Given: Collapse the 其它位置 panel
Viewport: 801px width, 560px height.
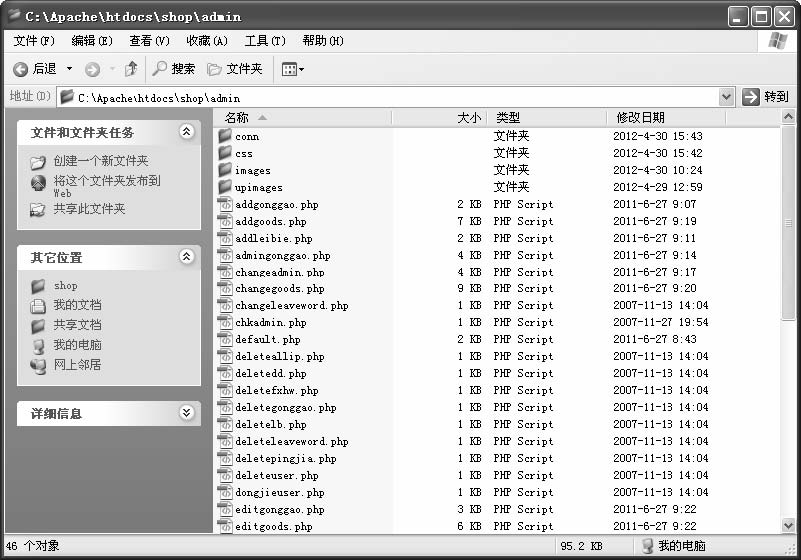Looking at the screenshot, I should pos(186,256).
